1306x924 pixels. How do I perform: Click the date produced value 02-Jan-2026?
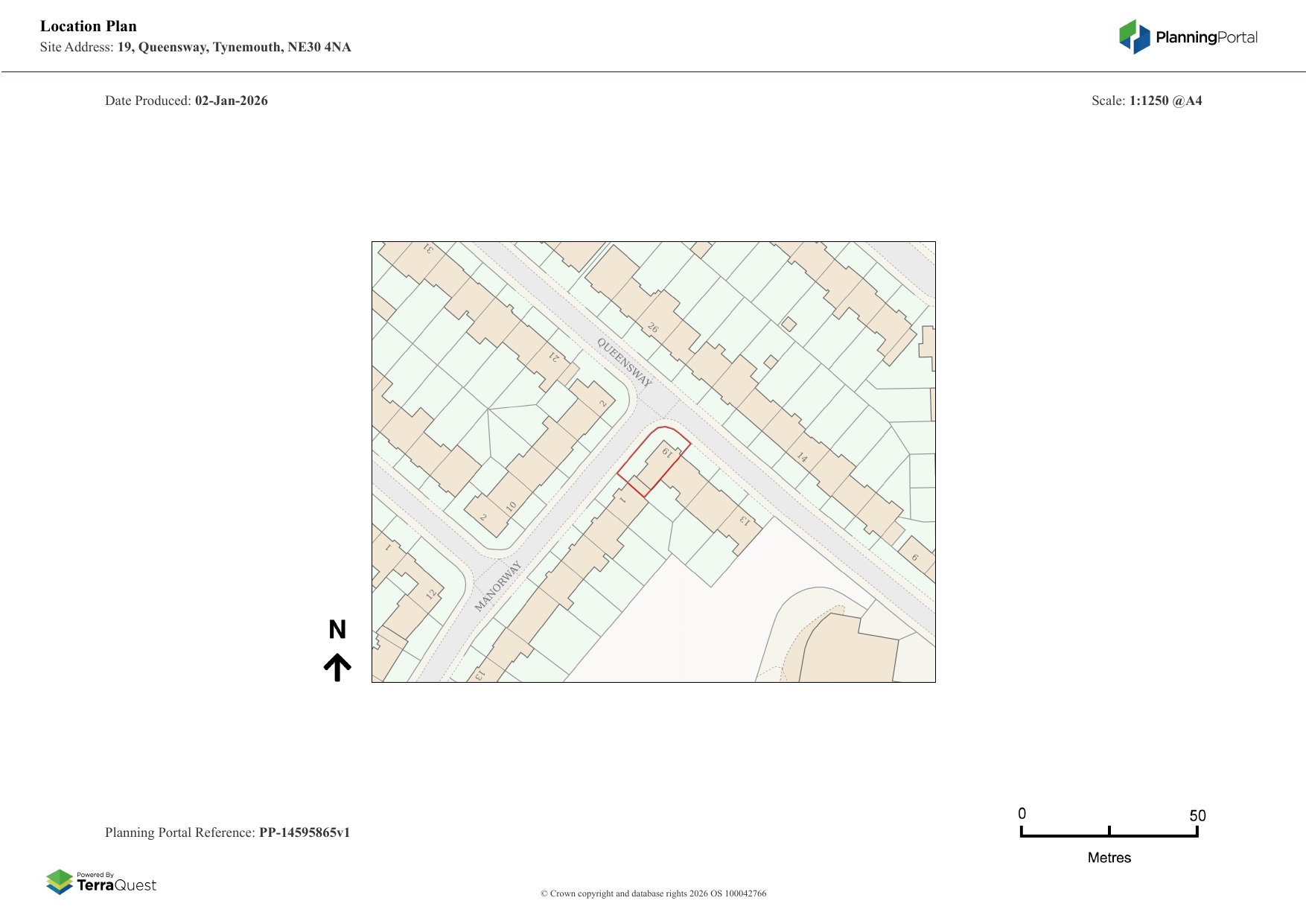pos(231,101)
